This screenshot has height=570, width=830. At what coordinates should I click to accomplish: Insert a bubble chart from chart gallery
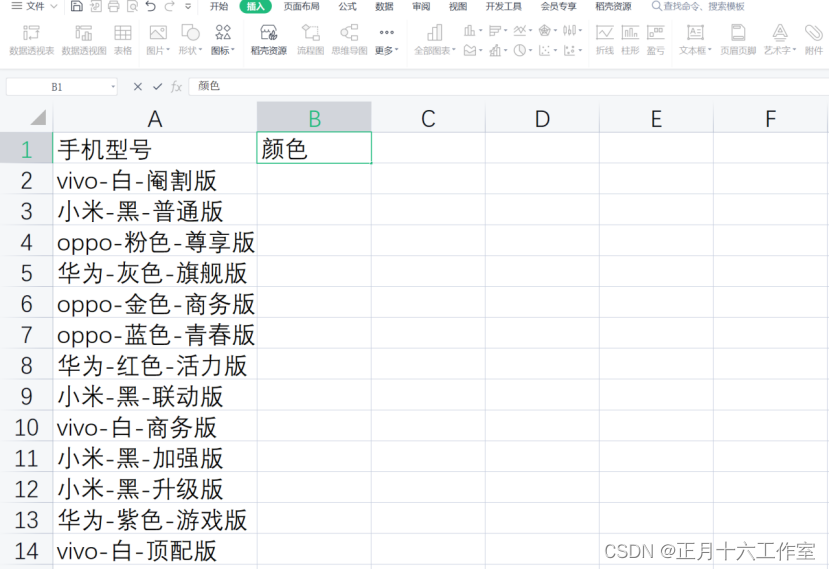coord(572,50)
